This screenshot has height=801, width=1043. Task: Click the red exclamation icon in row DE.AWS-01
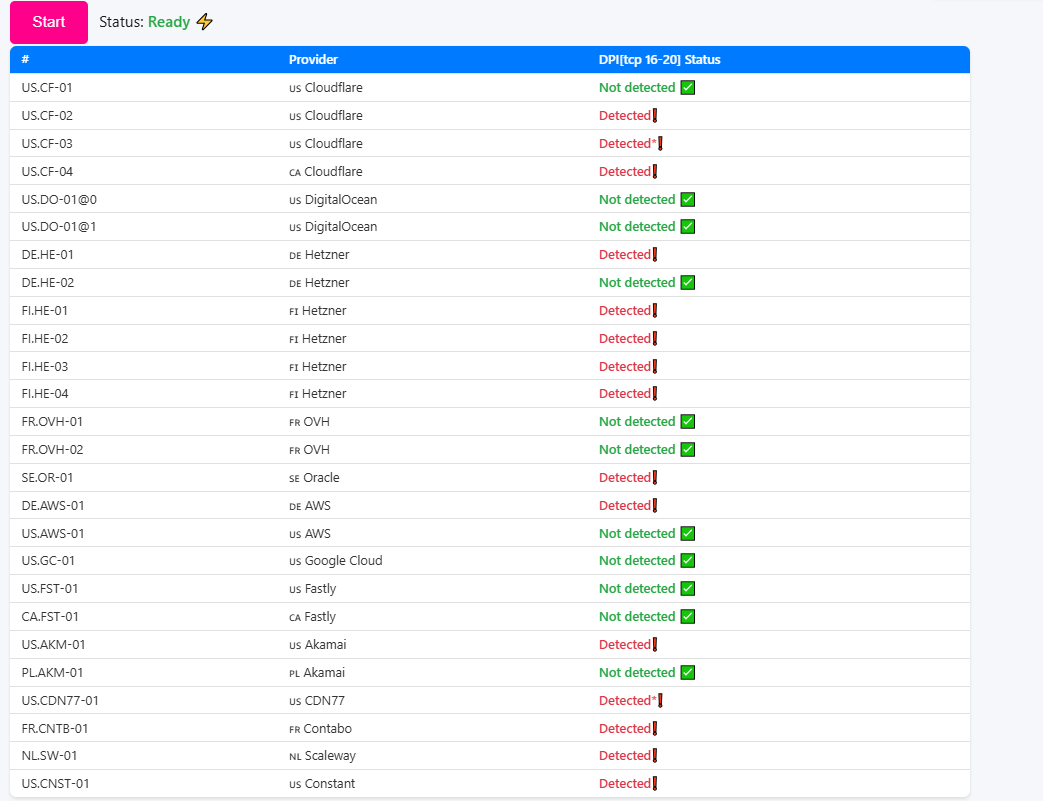tap(655, 506)
